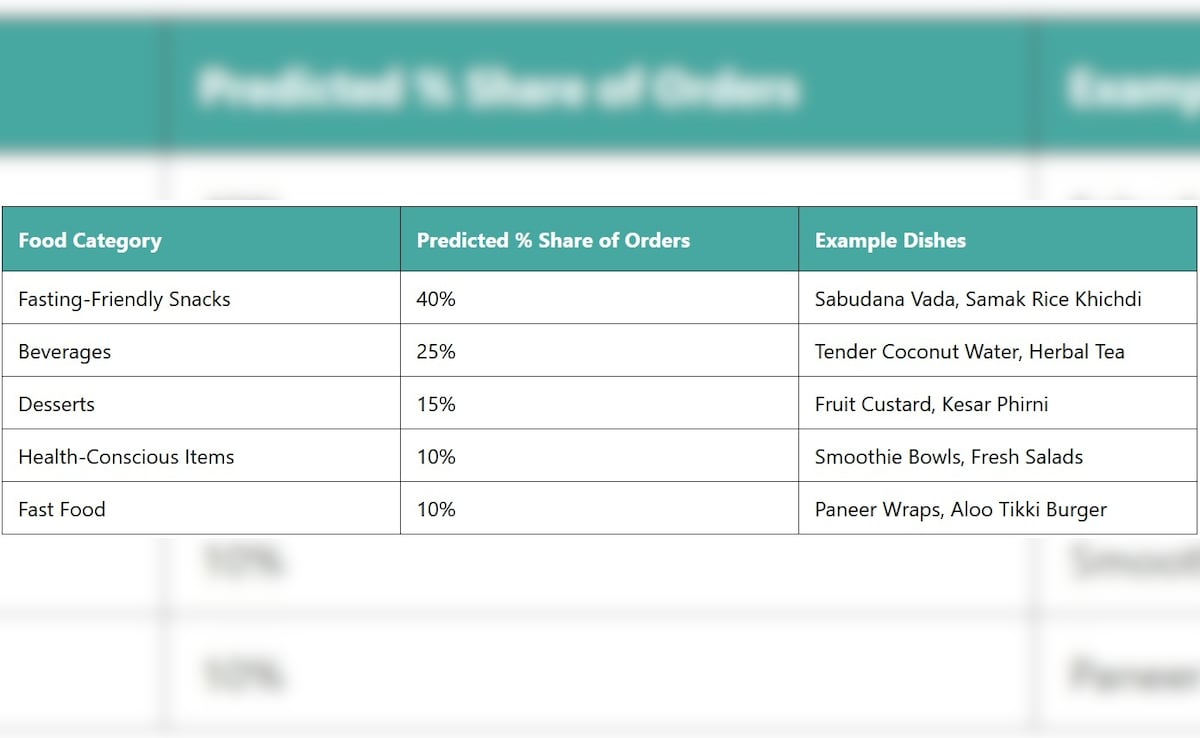The height and width of the screenshot is (738, 1200).
Task: Select the Paneer Wraps, Aloo Tikki Burger cell
Action: pos(960,509)
